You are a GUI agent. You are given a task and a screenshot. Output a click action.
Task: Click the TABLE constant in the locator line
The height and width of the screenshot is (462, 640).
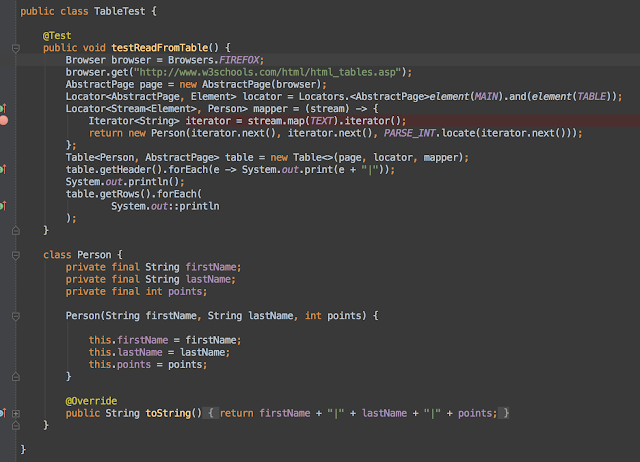591,96
